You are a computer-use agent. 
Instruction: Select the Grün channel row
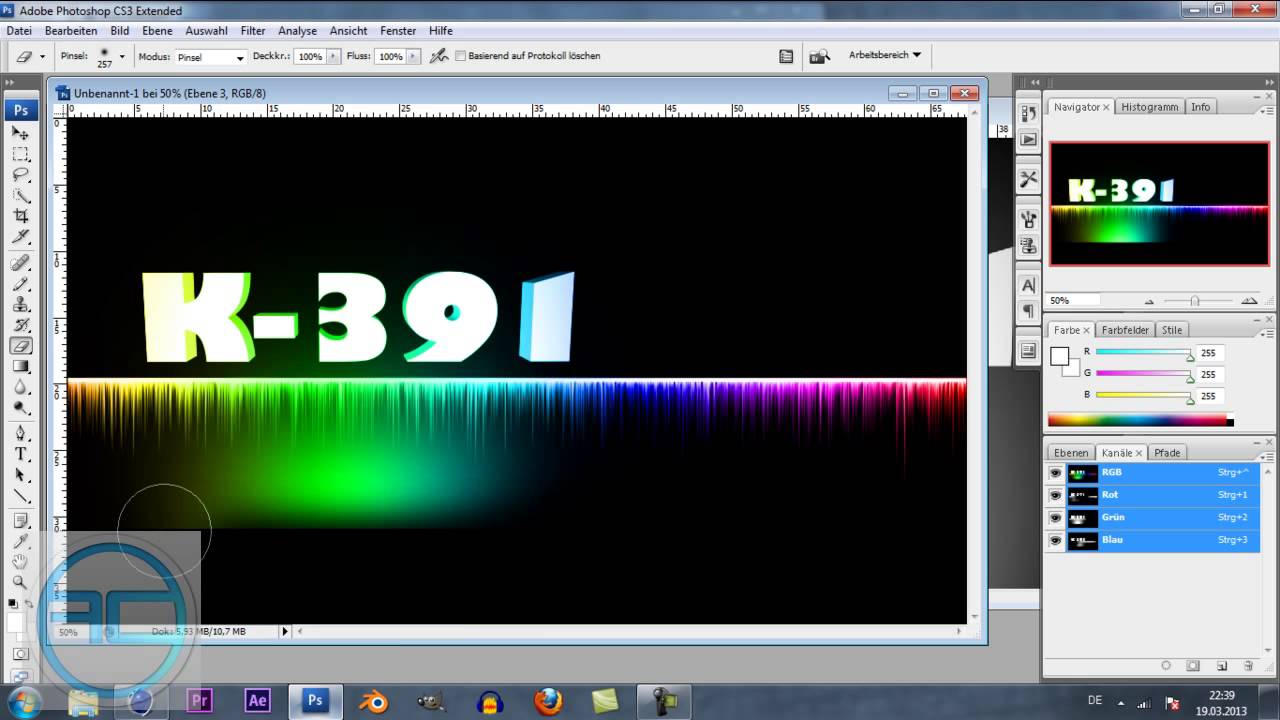pos(1152,518)
